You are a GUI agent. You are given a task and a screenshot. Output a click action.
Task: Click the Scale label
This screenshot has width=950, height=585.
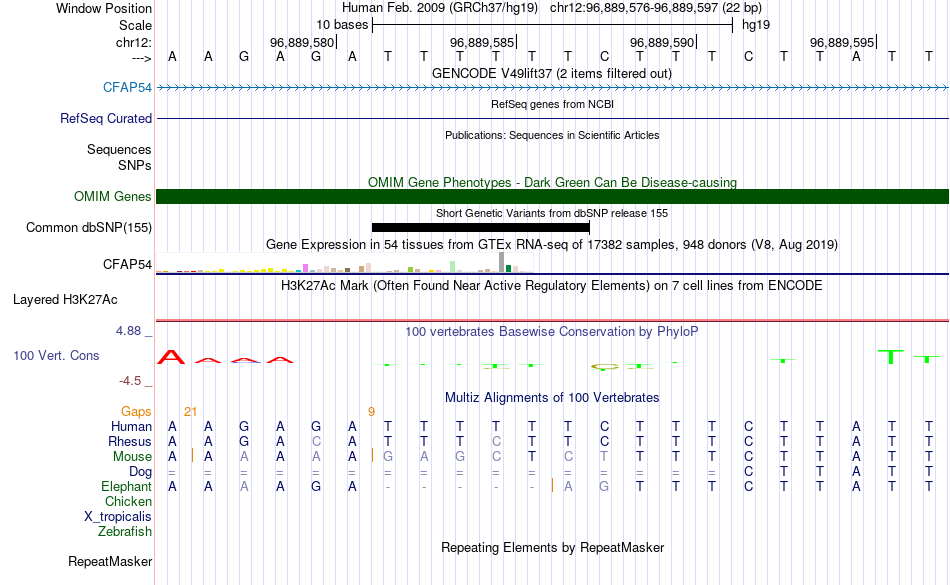[135, 25]
